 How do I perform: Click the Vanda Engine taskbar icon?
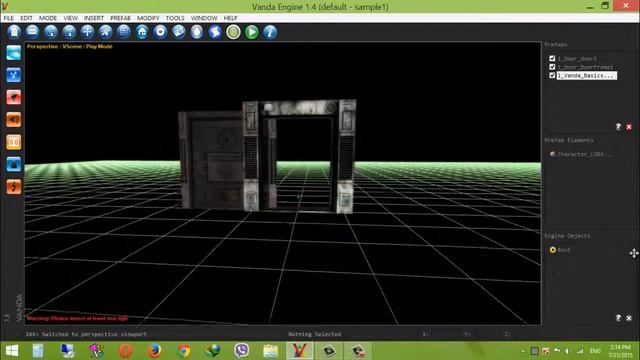[299, 351]
